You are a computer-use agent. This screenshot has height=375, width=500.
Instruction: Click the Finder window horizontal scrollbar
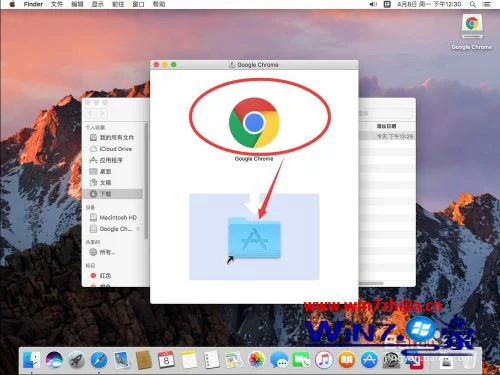(x=371, y=284)
